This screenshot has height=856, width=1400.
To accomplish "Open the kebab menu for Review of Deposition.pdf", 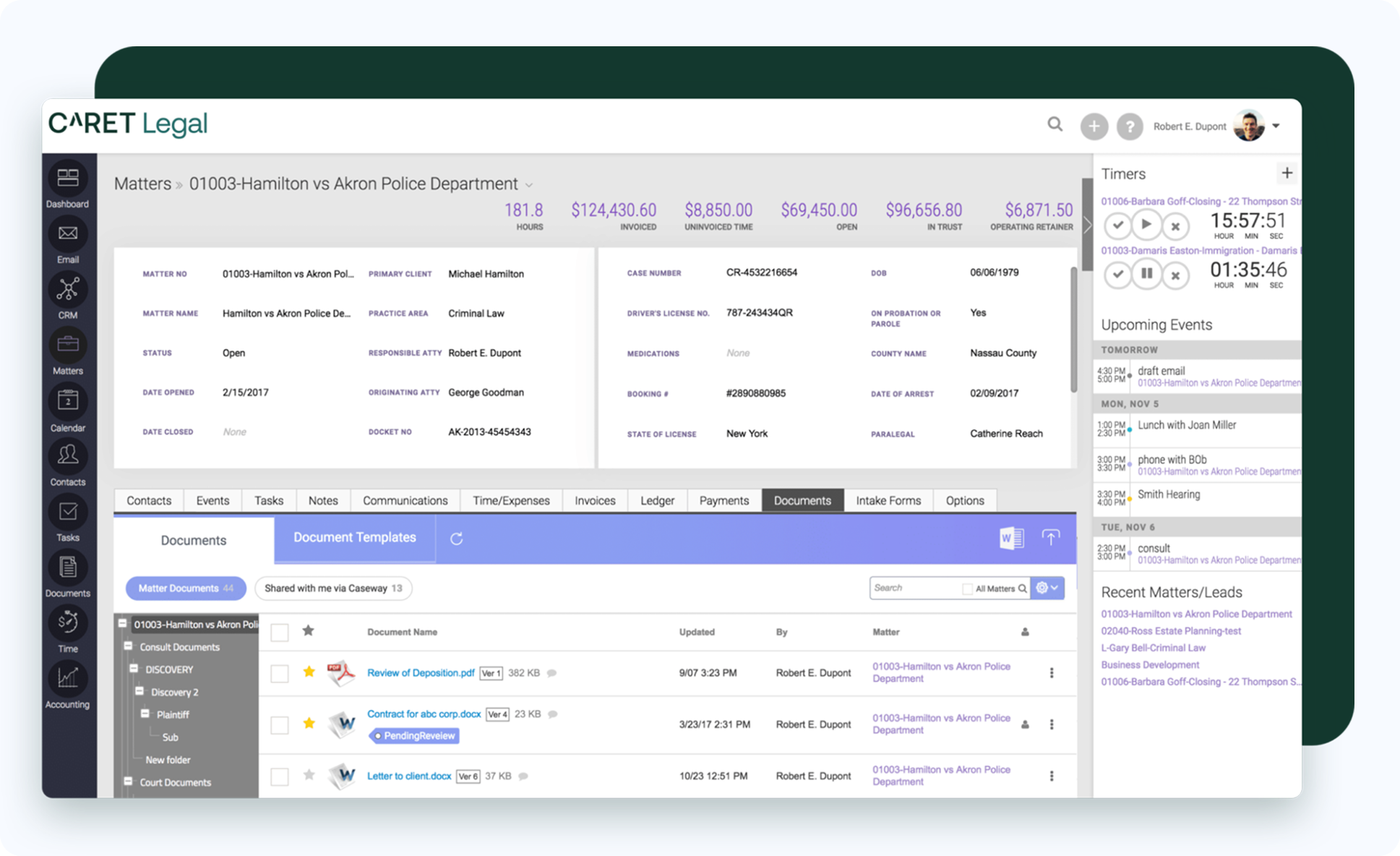I will (x=1052, y=673).
